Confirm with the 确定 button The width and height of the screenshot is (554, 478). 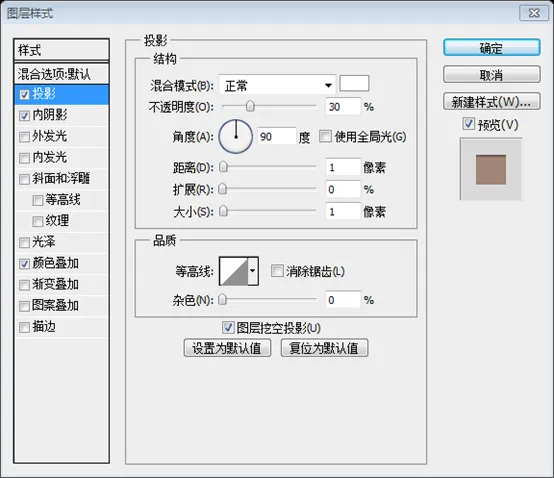491,48
